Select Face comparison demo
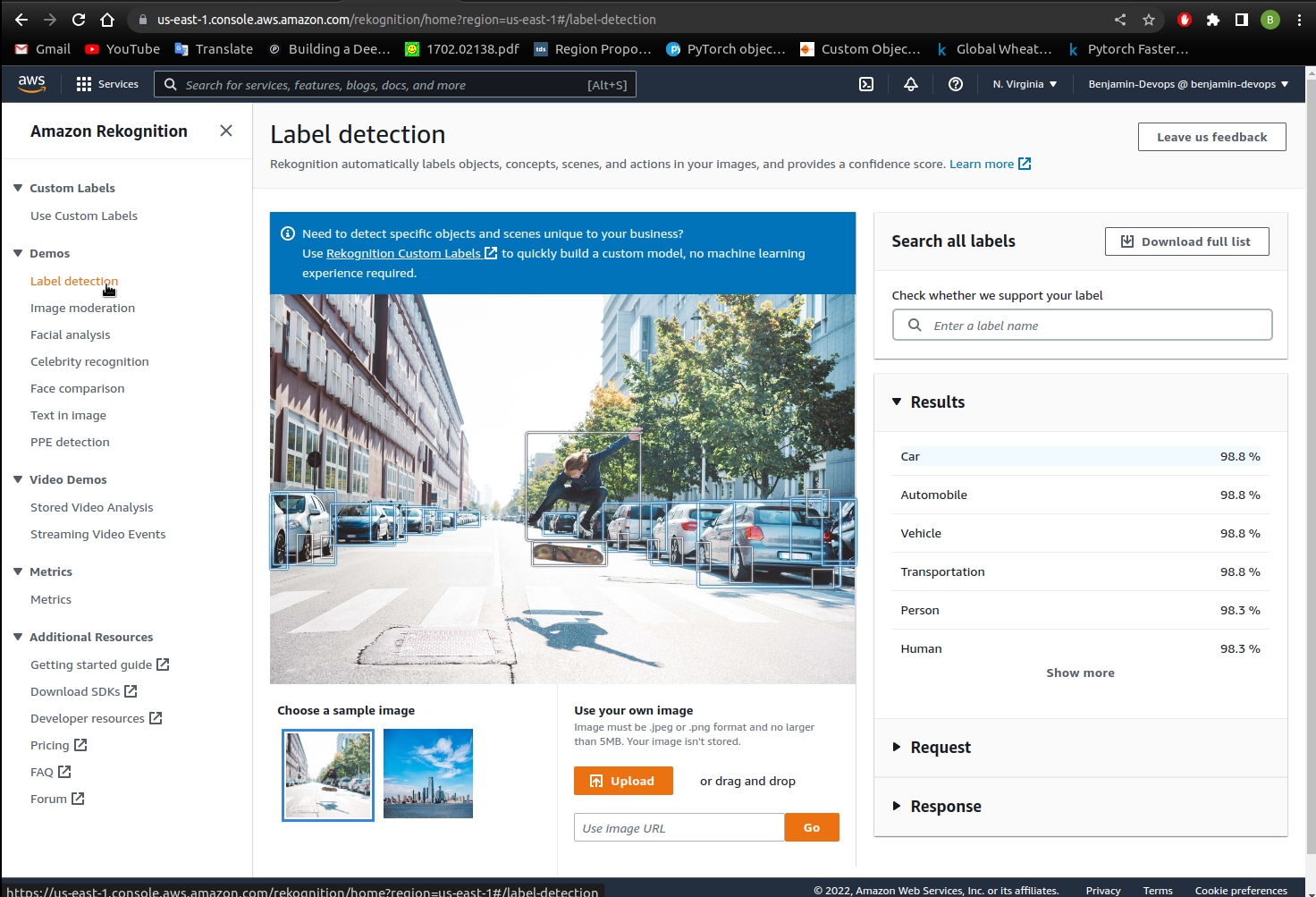This screenshot has height=897, width=1316. 78,388
